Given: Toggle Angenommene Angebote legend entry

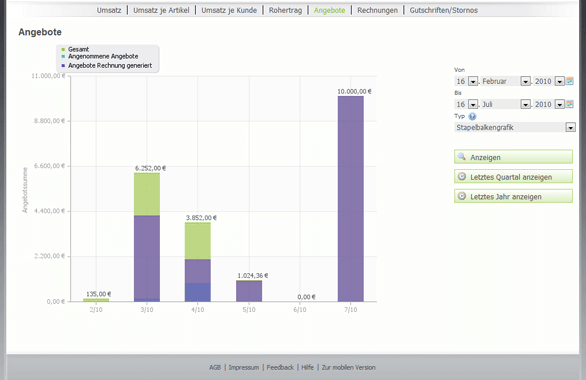Looking at the screenshot, I should (100, 56).
